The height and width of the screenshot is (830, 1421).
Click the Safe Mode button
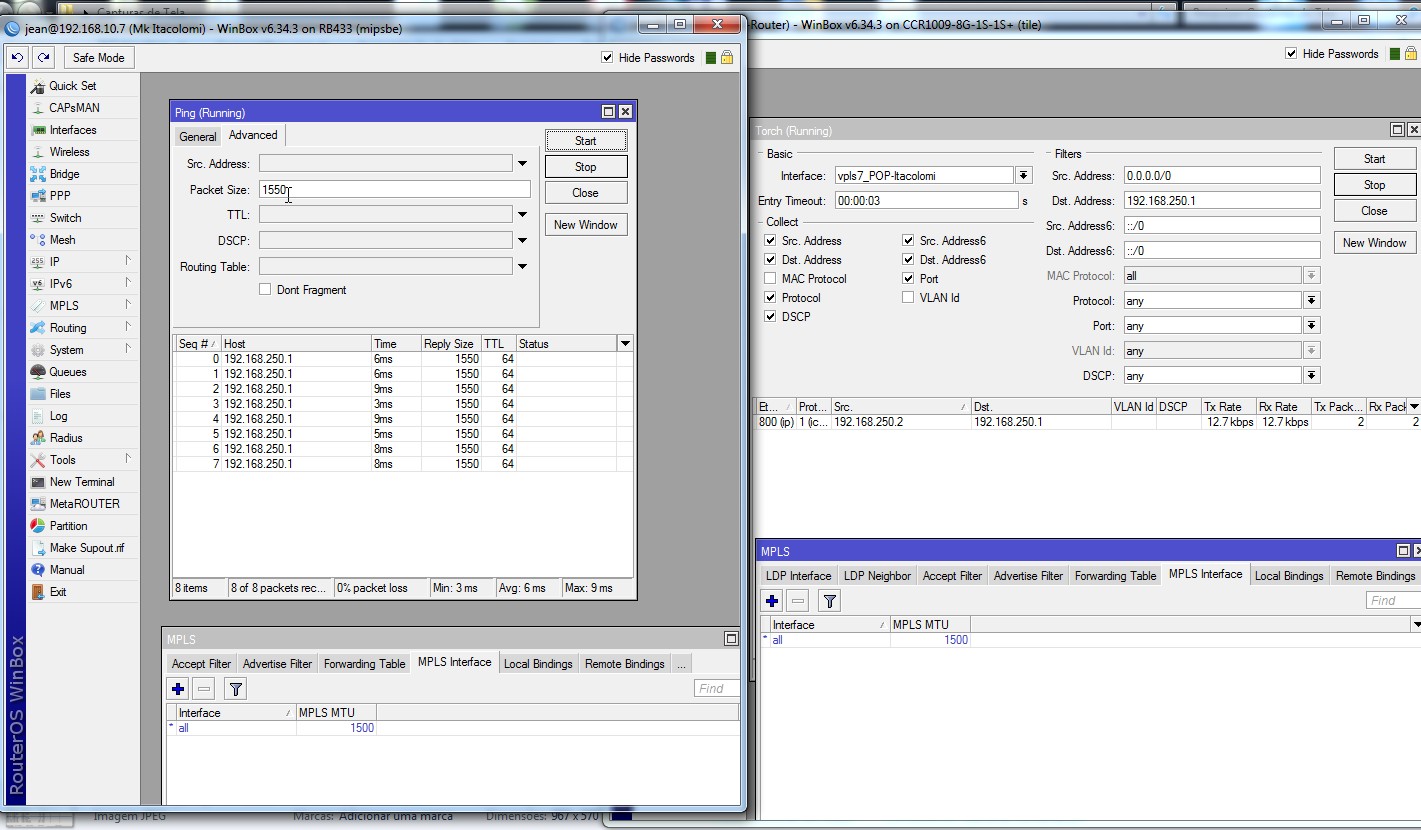(98, 58)
